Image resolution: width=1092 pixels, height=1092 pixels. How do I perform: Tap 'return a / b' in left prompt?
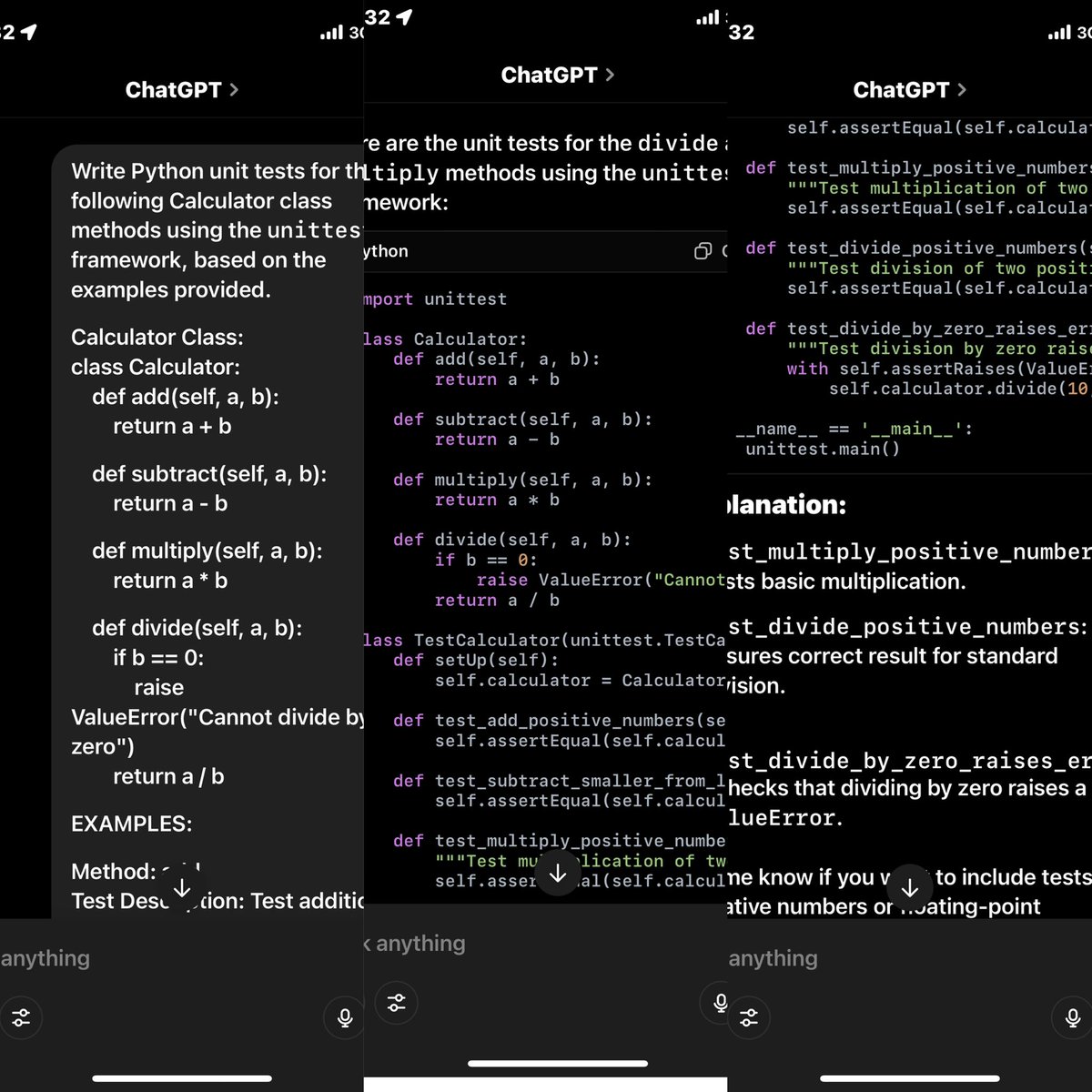[168, 776]
